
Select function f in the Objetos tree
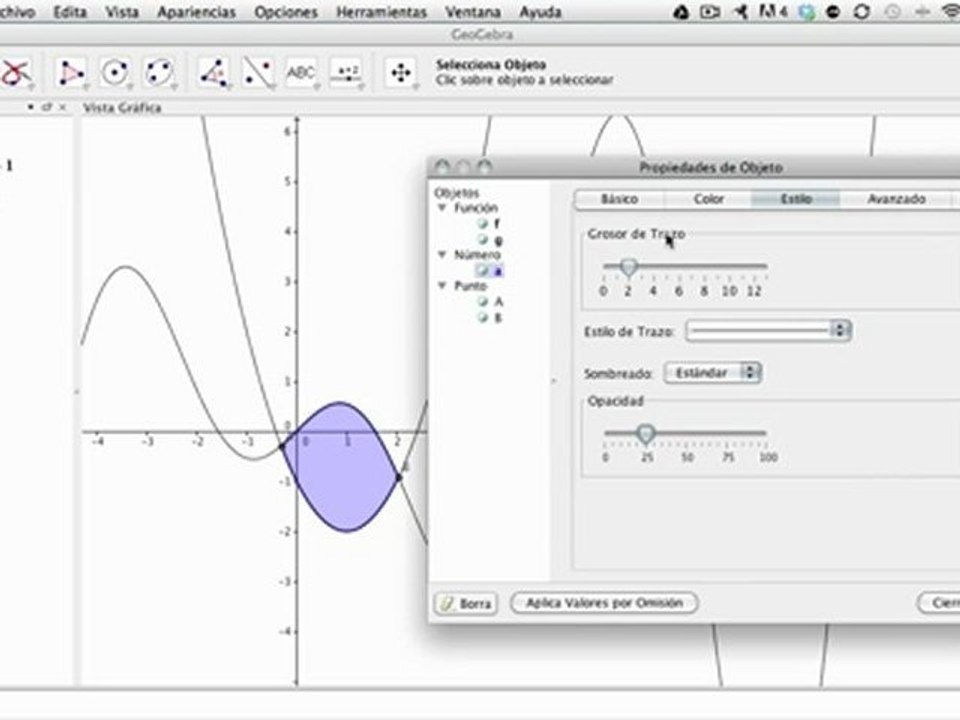(x=497, y=223)
